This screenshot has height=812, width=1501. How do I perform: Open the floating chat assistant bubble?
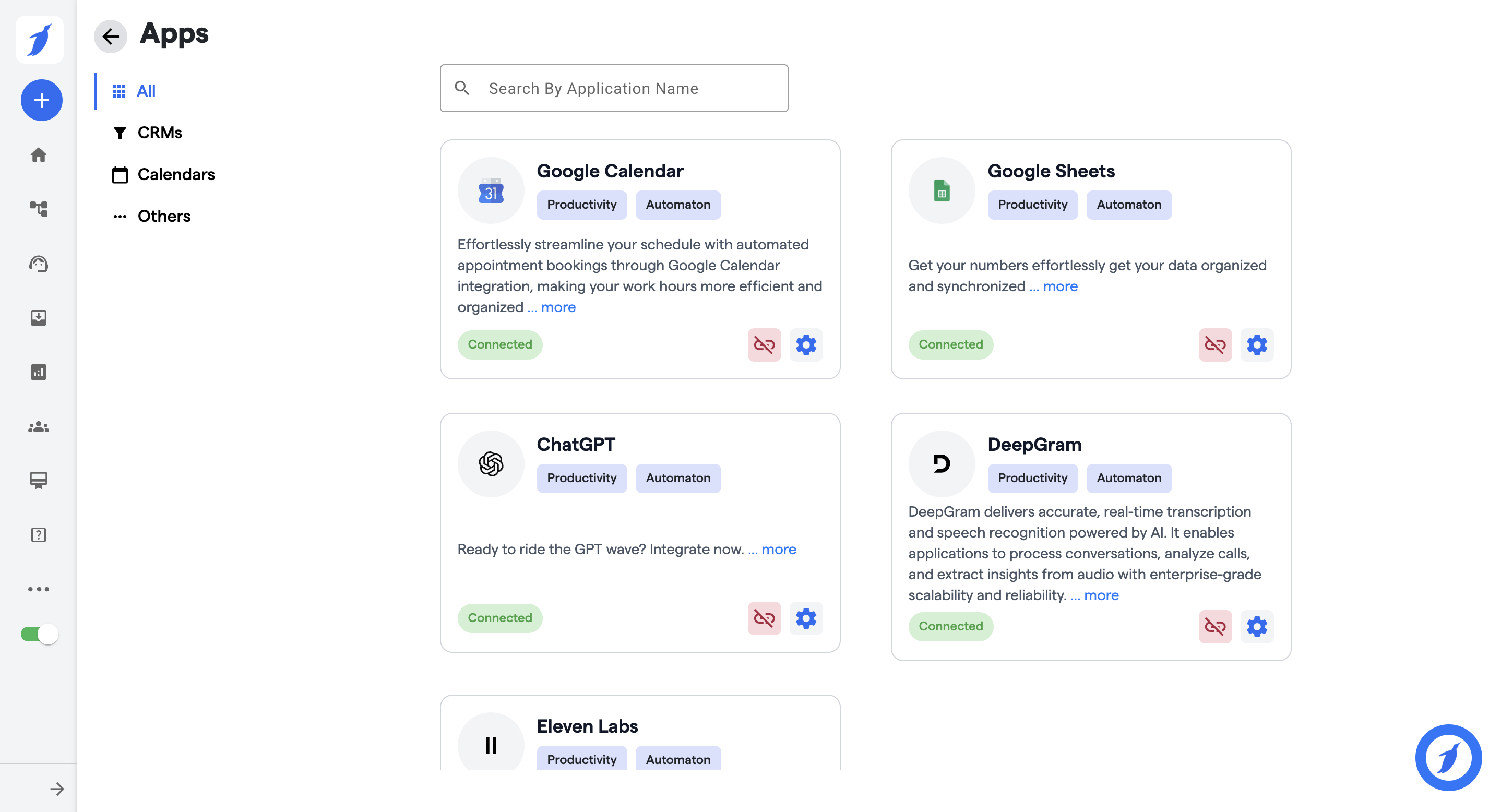click(x=1448, y=757)
